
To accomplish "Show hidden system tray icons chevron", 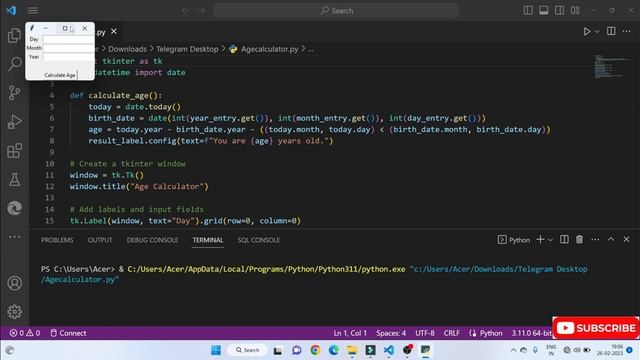I will click(x=513, y=350).
